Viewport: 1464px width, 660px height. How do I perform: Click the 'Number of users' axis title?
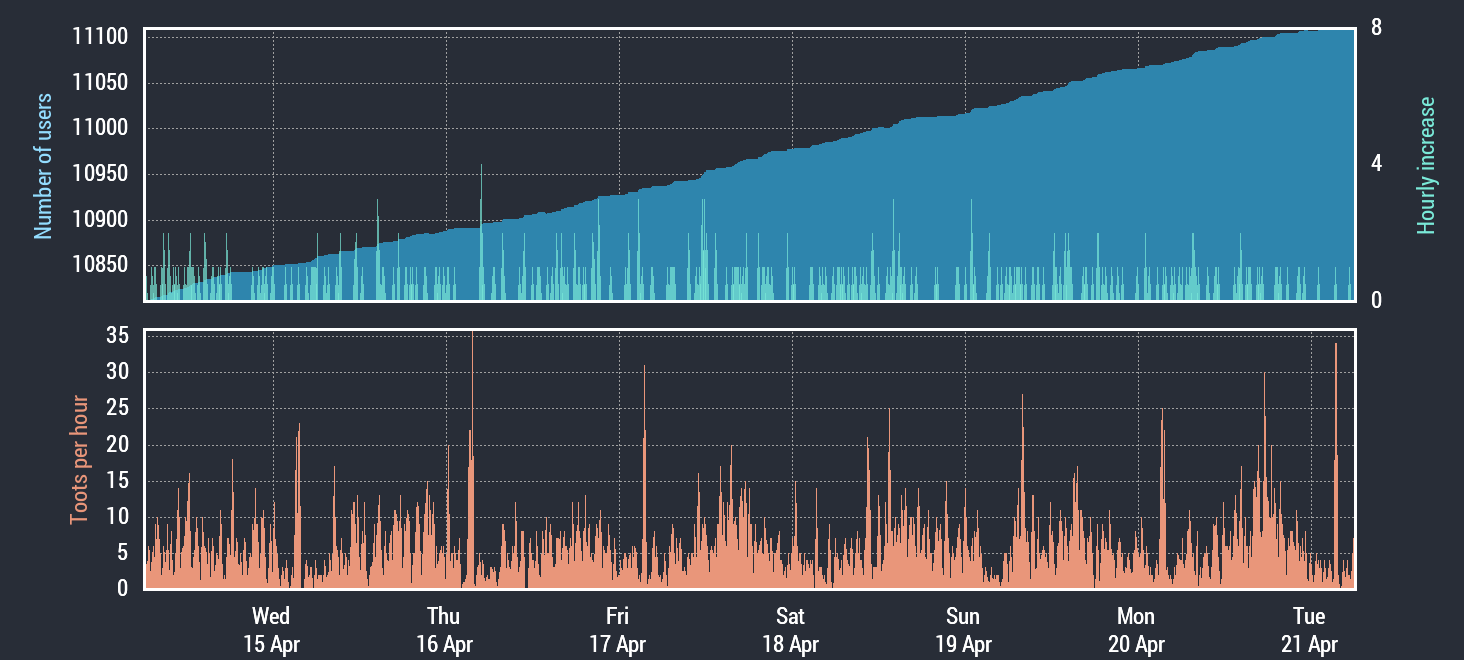[43, 166]
